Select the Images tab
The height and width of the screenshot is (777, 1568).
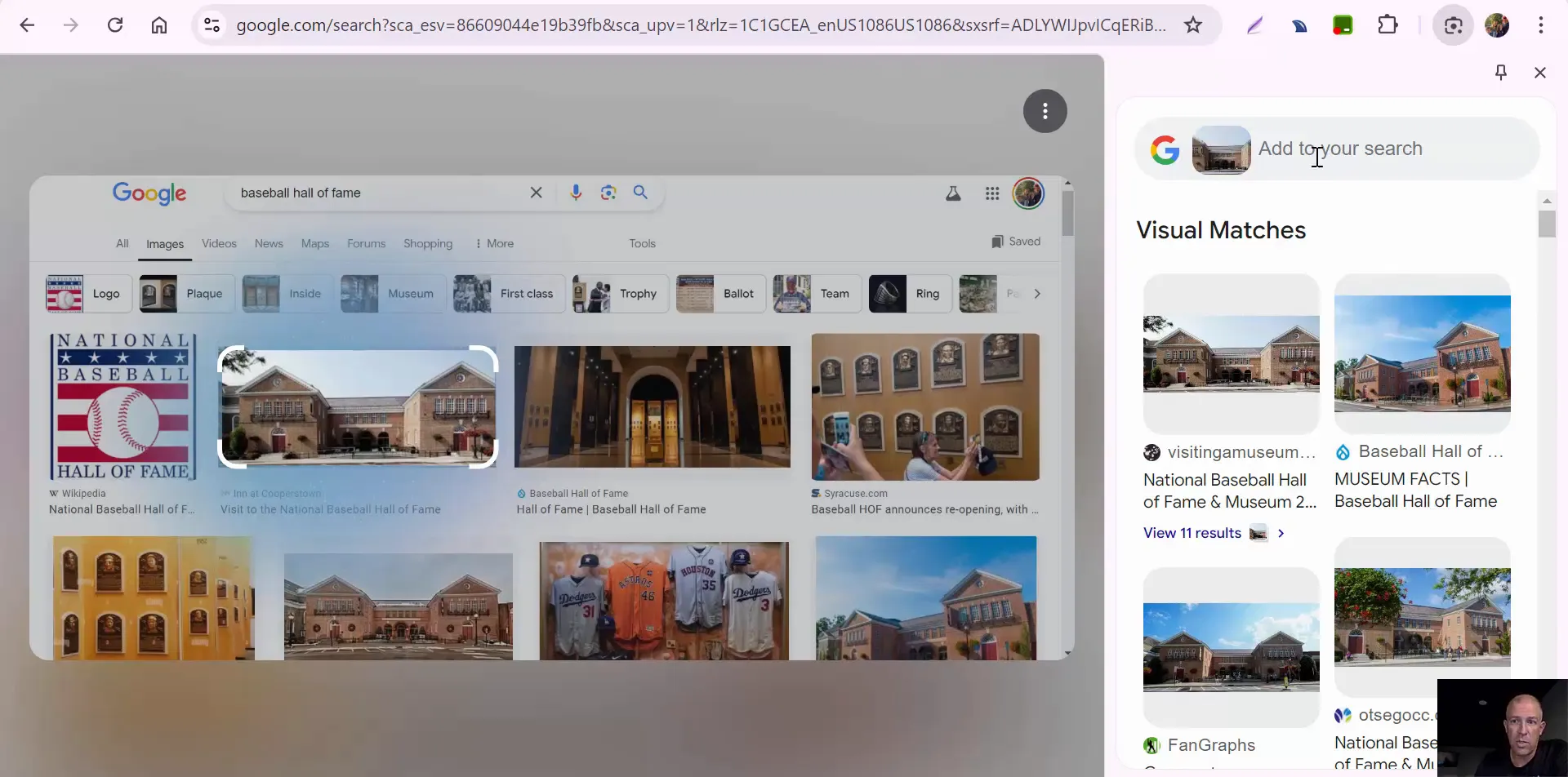pyautogui.click(x=165, y=244)
